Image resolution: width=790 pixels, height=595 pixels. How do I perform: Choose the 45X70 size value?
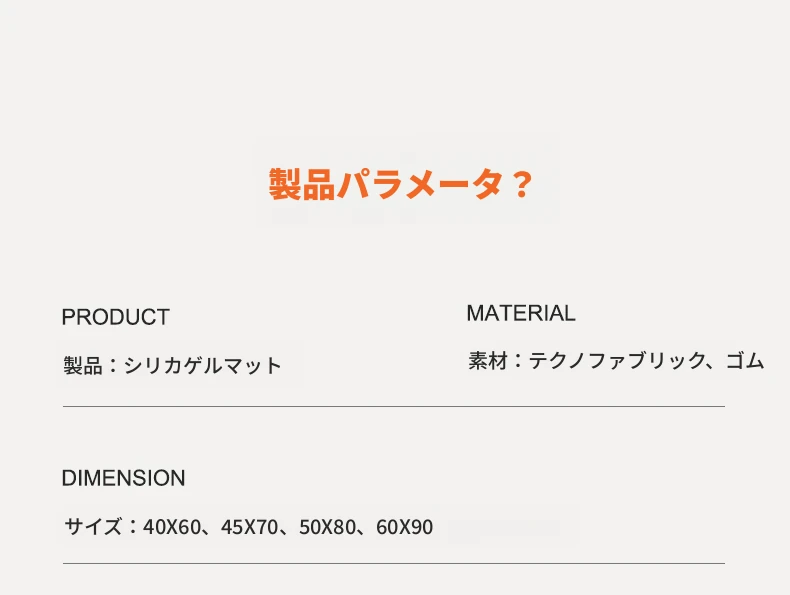(x=249, y=527)
